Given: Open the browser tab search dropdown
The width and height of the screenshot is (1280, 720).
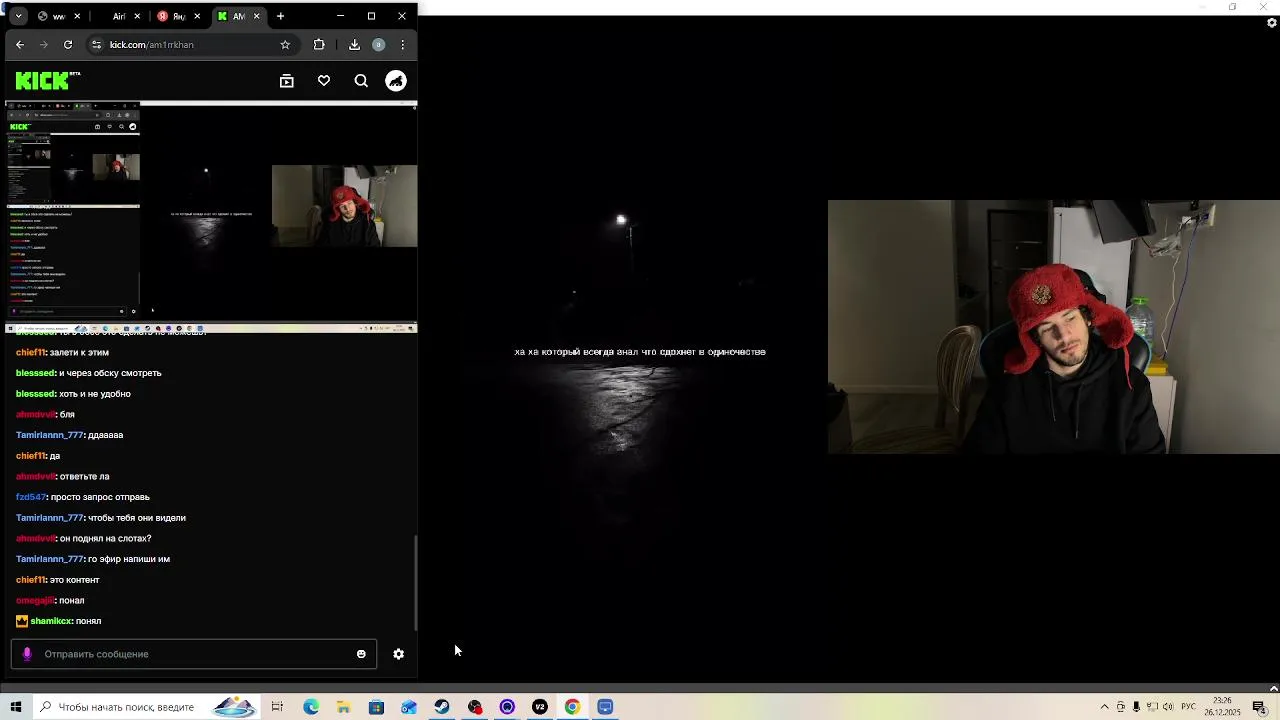Looking at the screenshot, I should point(18,16).
